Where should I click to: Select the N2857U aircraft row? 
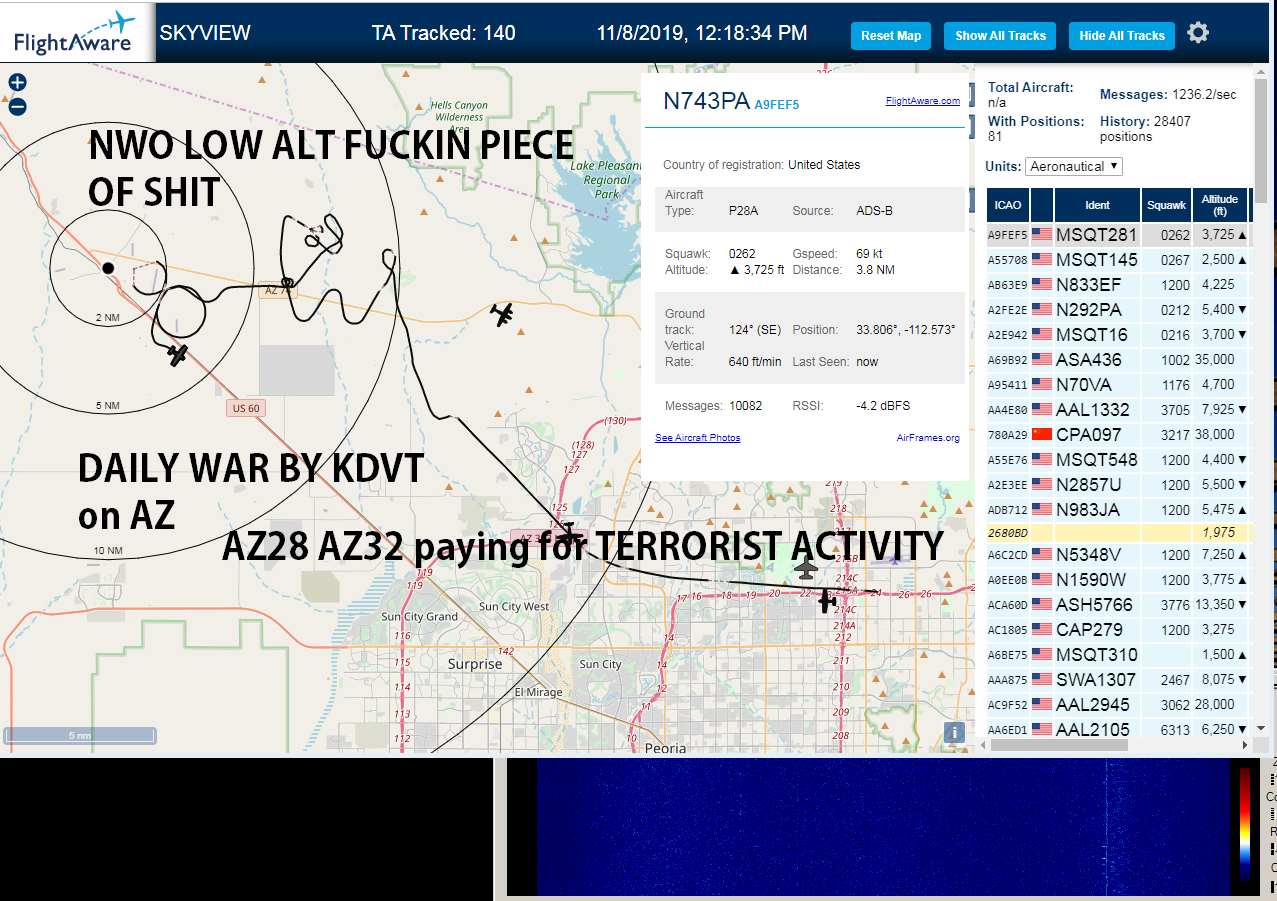click(1118, 485)
